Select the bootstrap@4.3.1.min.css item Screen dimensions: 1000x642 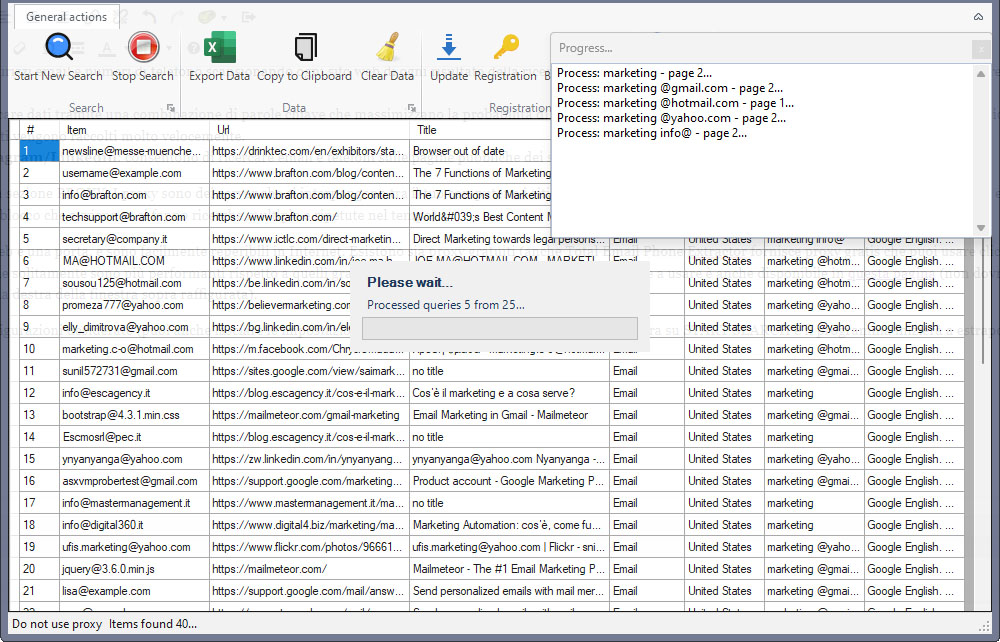135,415
